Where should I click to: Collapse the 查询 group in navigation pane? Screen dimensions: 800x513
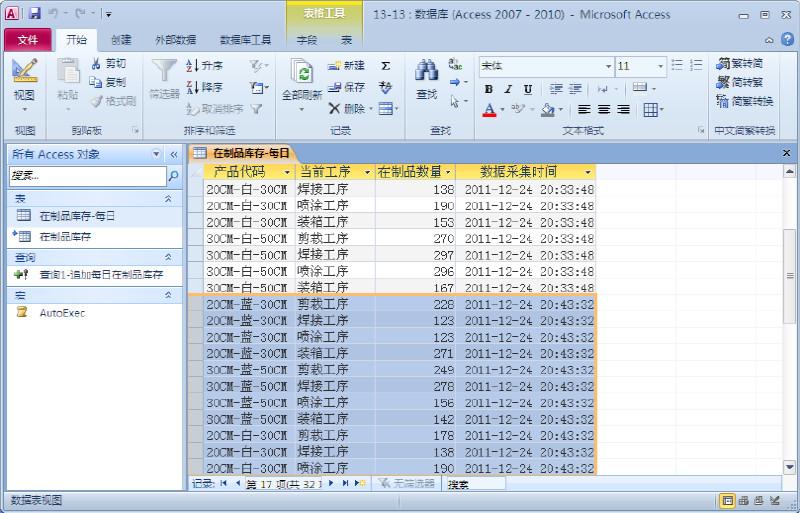(x=168, y=257)
